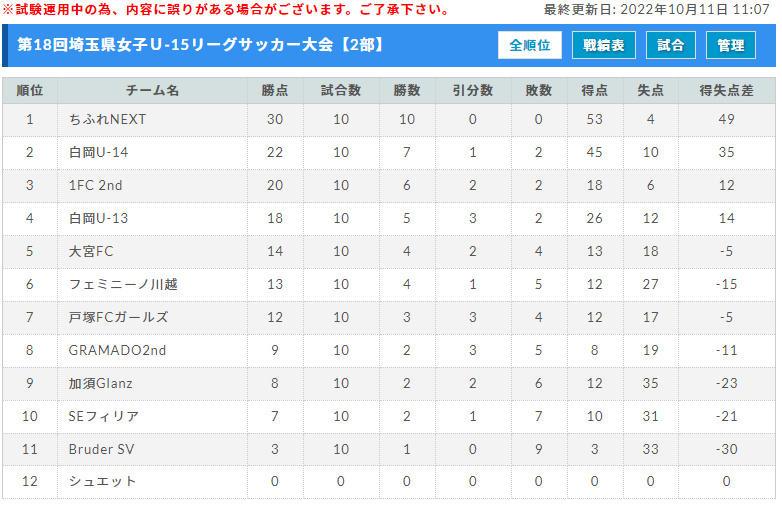This screenshot has width=782, height=505.
Task: Click the 順位 column header
Action: (x=30, y=91)
